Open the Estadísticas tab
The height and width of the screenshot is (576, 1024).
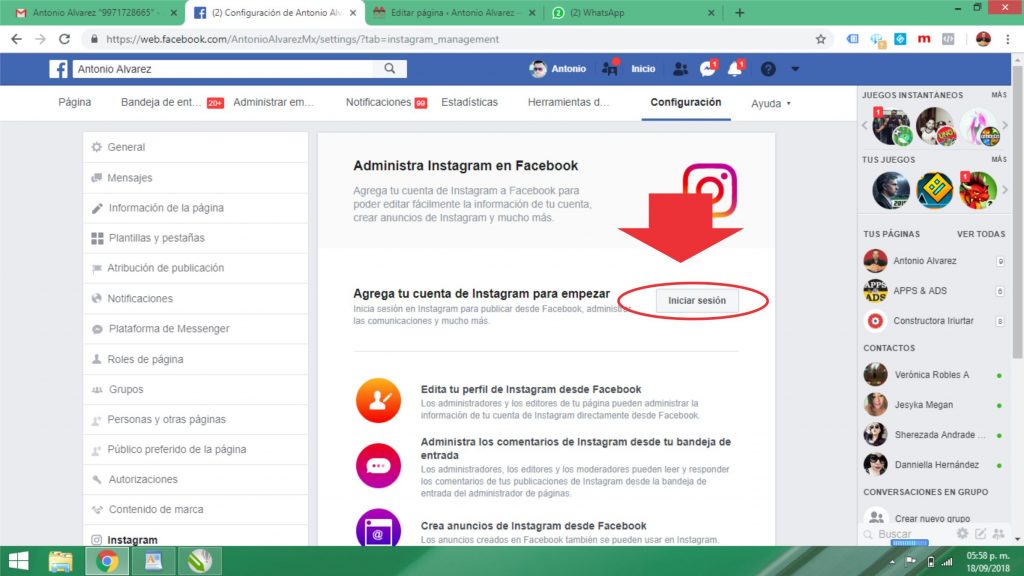[469, 103]
